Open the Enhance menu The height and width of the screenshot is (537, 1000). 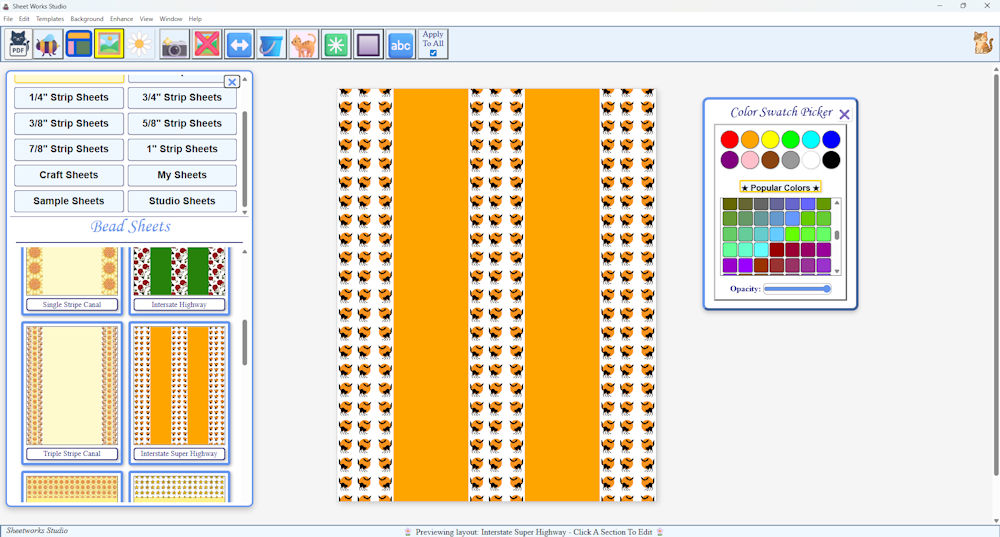121,19
